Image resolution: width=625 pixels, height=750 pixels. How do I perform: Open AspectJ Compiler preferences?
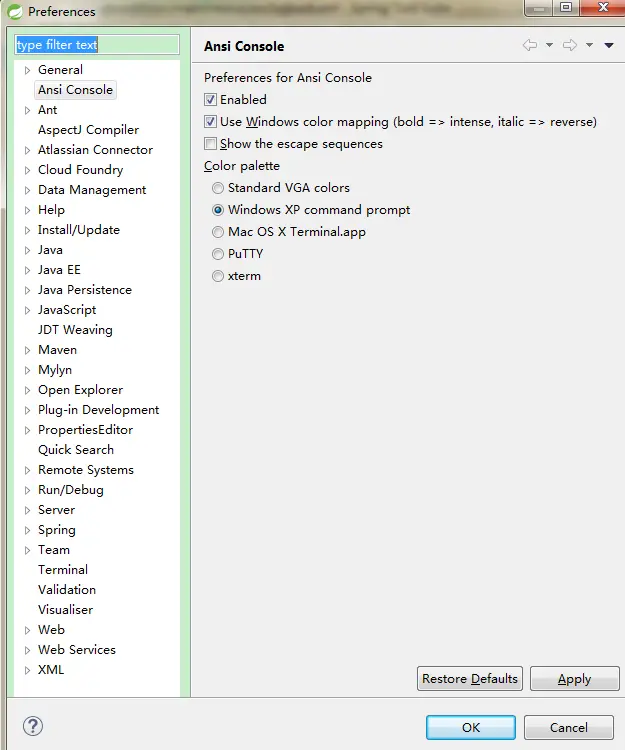[x=88, y=130]
